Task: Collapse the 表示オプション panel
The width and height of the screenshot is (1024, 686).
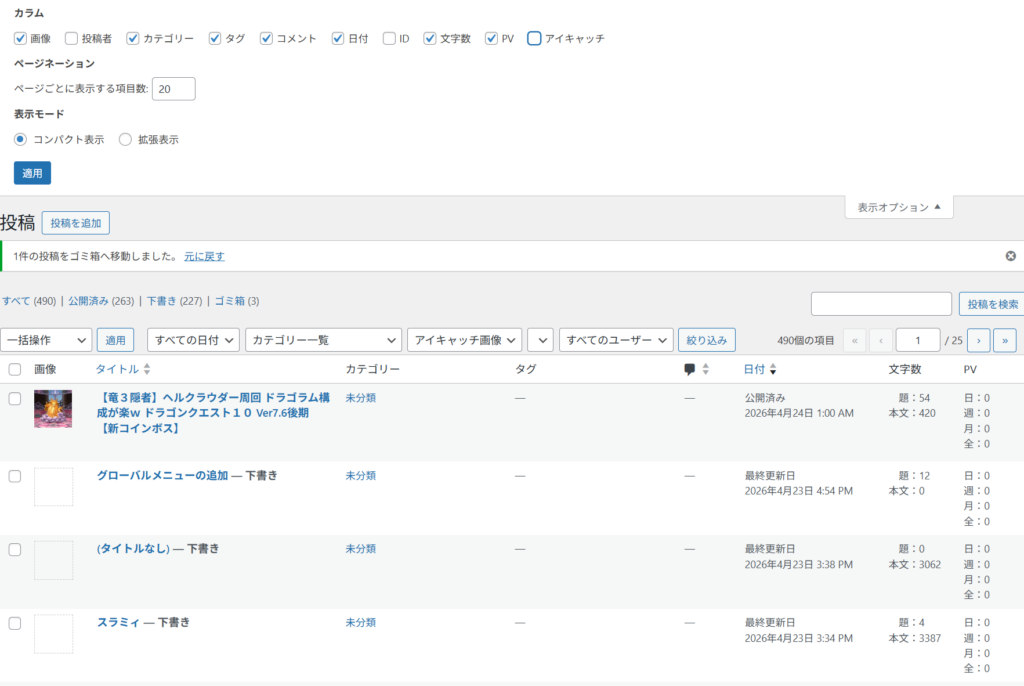Action: (x=898, y=207)
